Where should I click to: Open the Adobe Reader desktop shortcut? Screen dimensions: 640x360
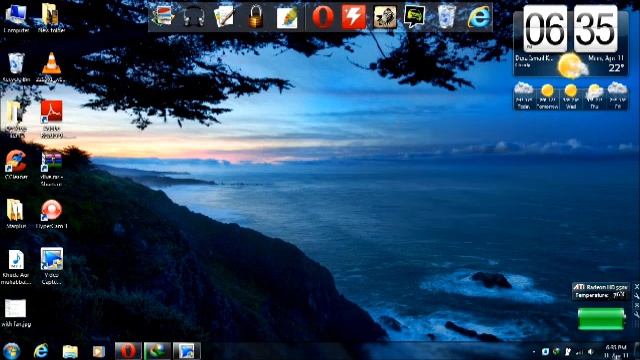[x=51, y=118]
